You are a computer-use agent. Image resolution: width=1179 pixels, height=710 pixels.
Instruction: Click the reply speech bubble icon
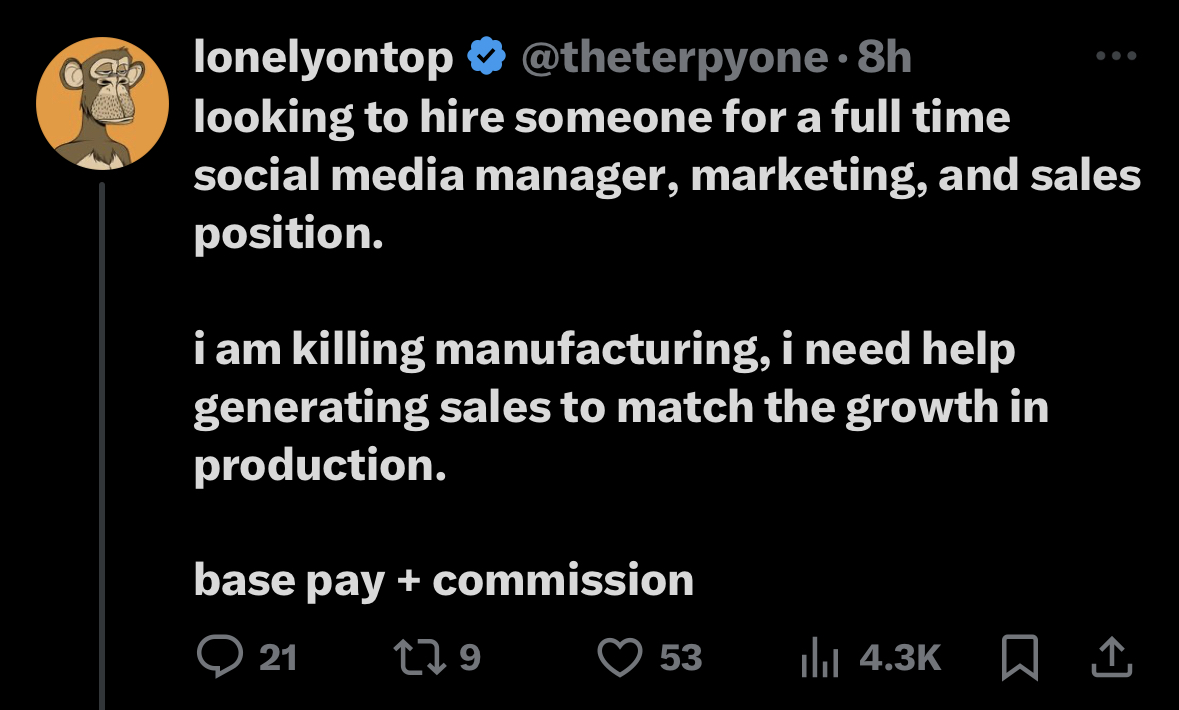[217, 657]
